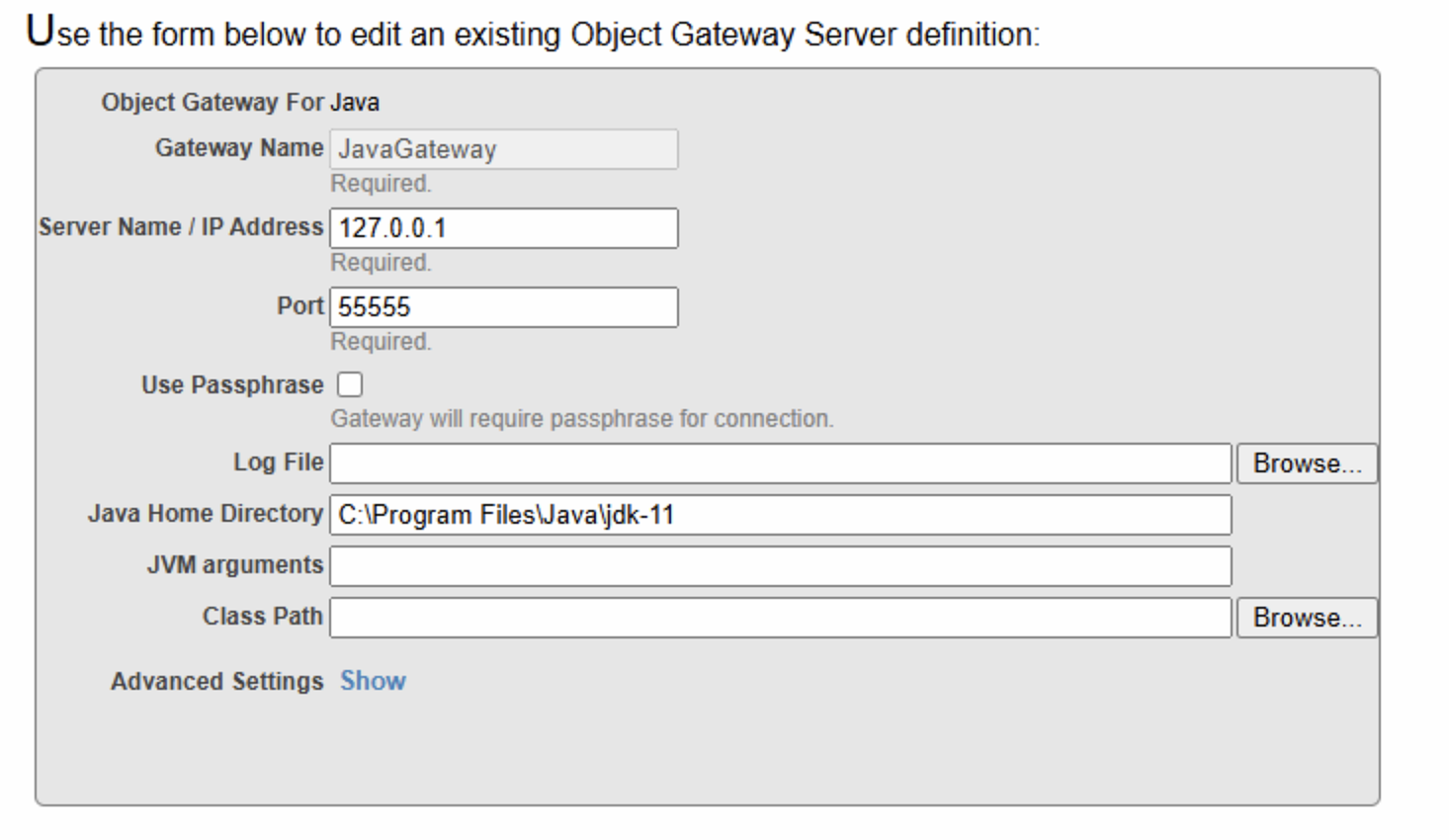
Task: Click into the Port input box
Action: (503, 307)
